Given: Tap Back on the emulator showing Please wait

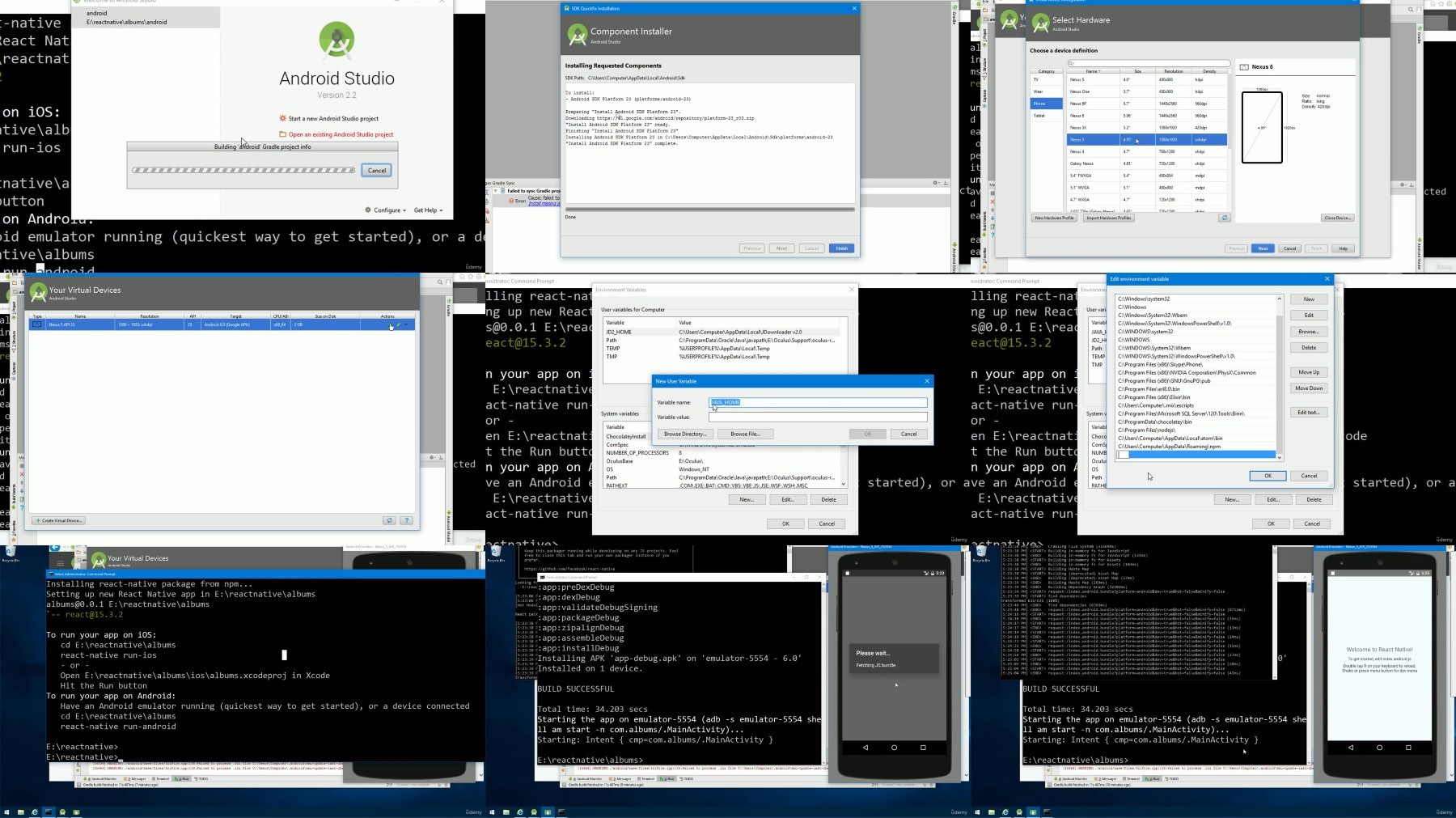Looking at the screenshot, I should pyautogui.click(x=866, y=748).
